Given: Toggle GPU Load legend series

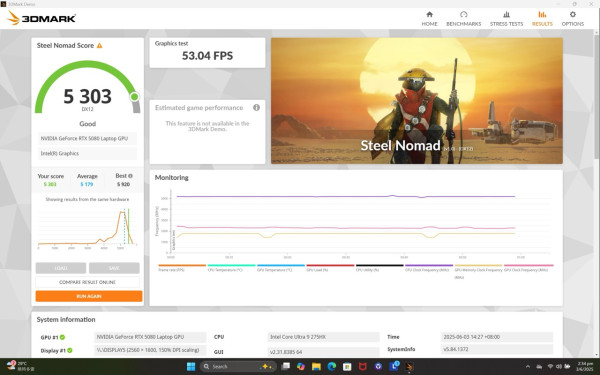Looking at the screenshot, I should click(x=330, y=268).
